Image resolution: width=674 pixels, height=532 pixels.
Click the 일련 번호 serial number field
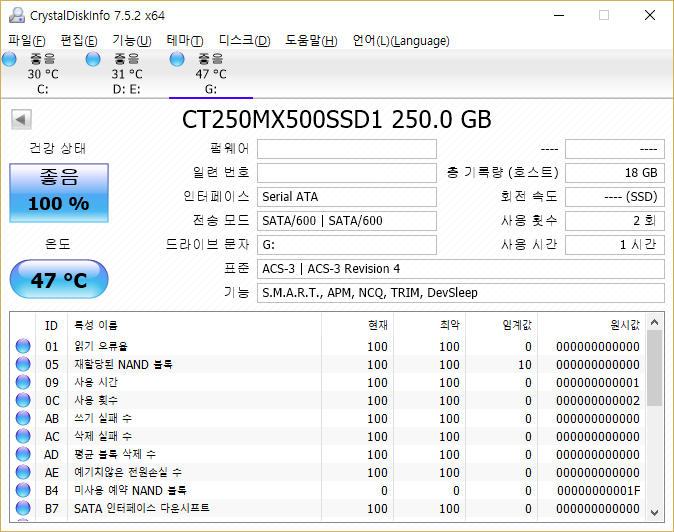(x=347, y=173)
